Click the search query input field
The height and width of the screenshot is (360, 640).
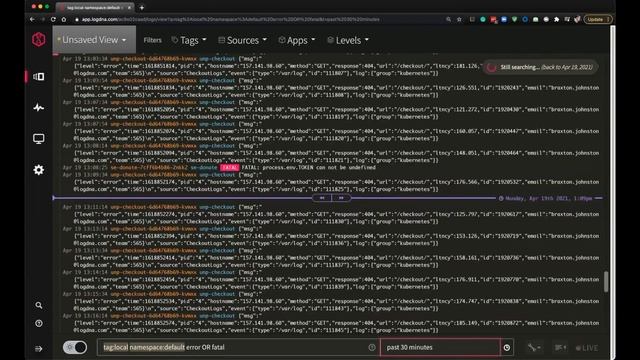point(238,347)
